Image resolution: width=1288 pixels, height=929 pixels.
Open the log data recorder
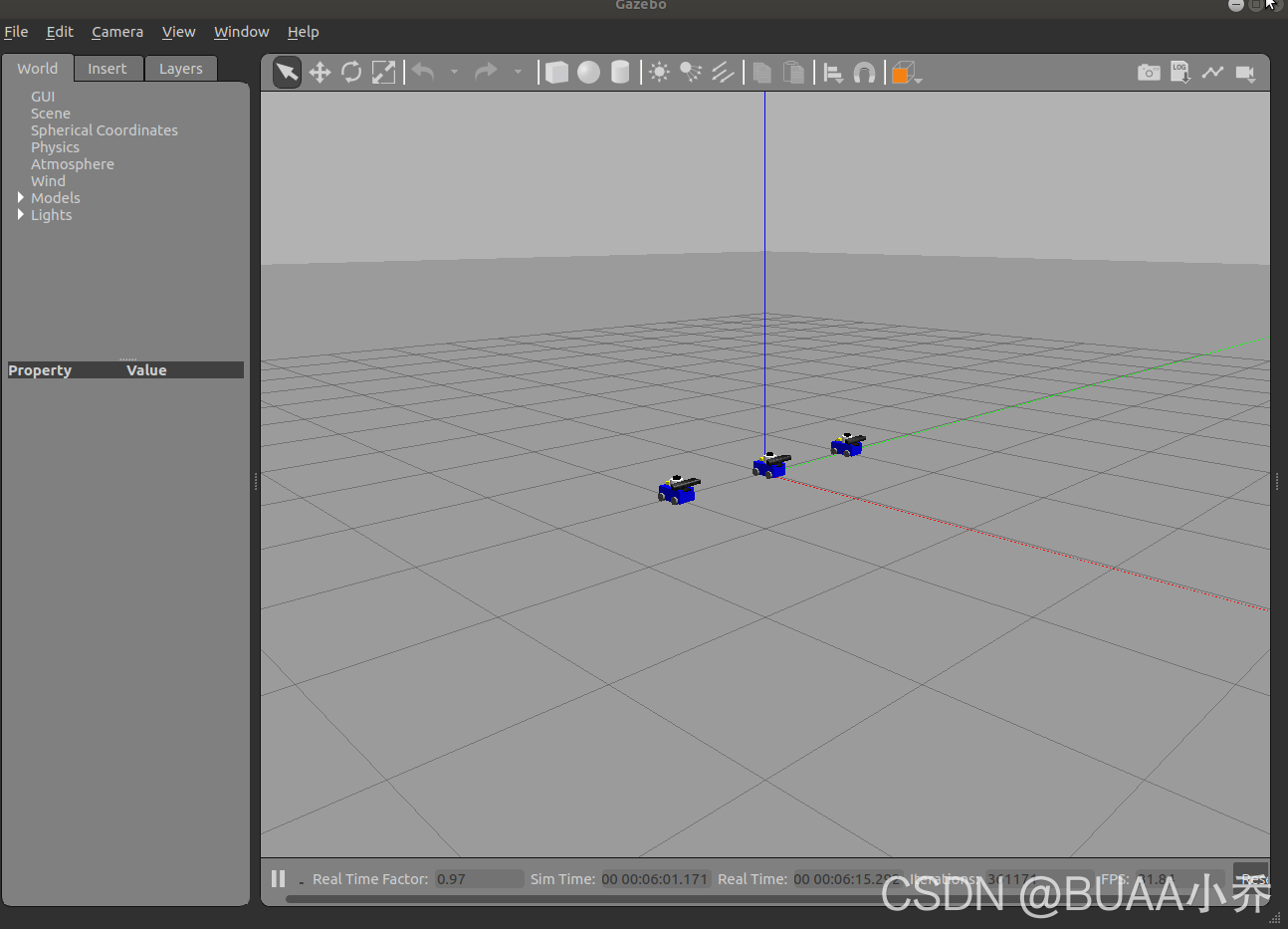tap(1181, 72)
